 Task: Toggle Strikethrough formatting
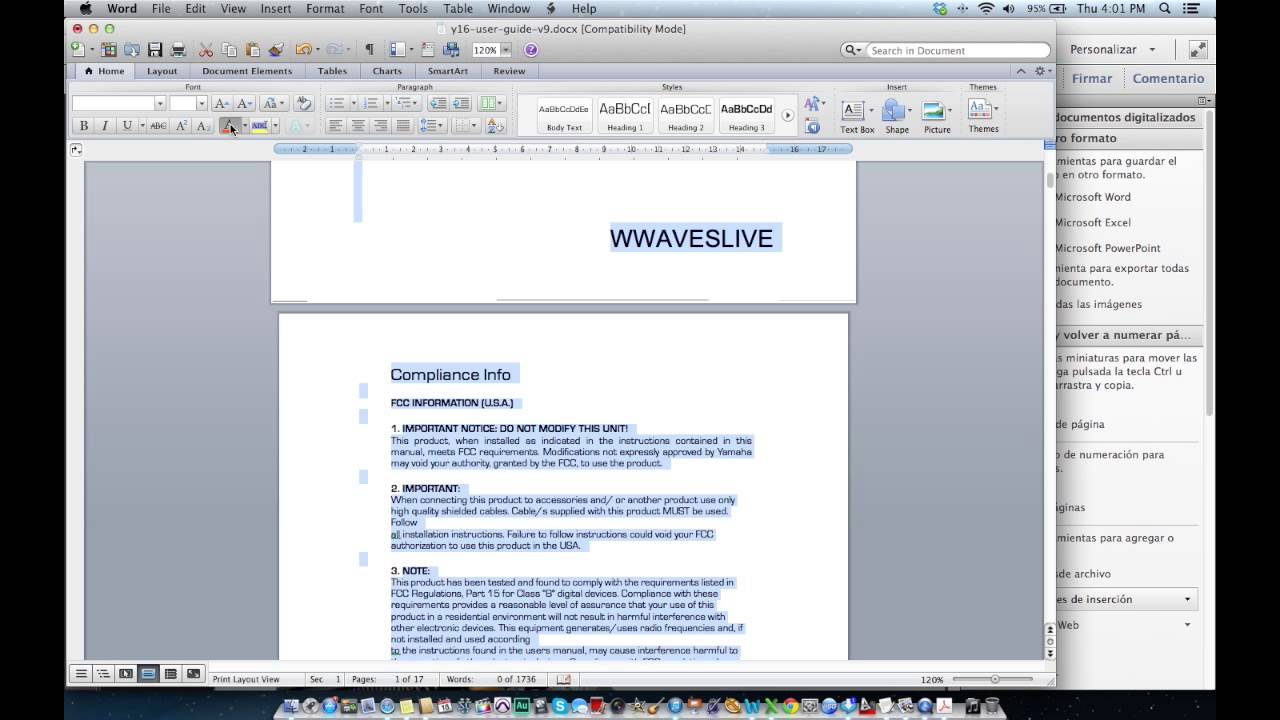(158, 126)
